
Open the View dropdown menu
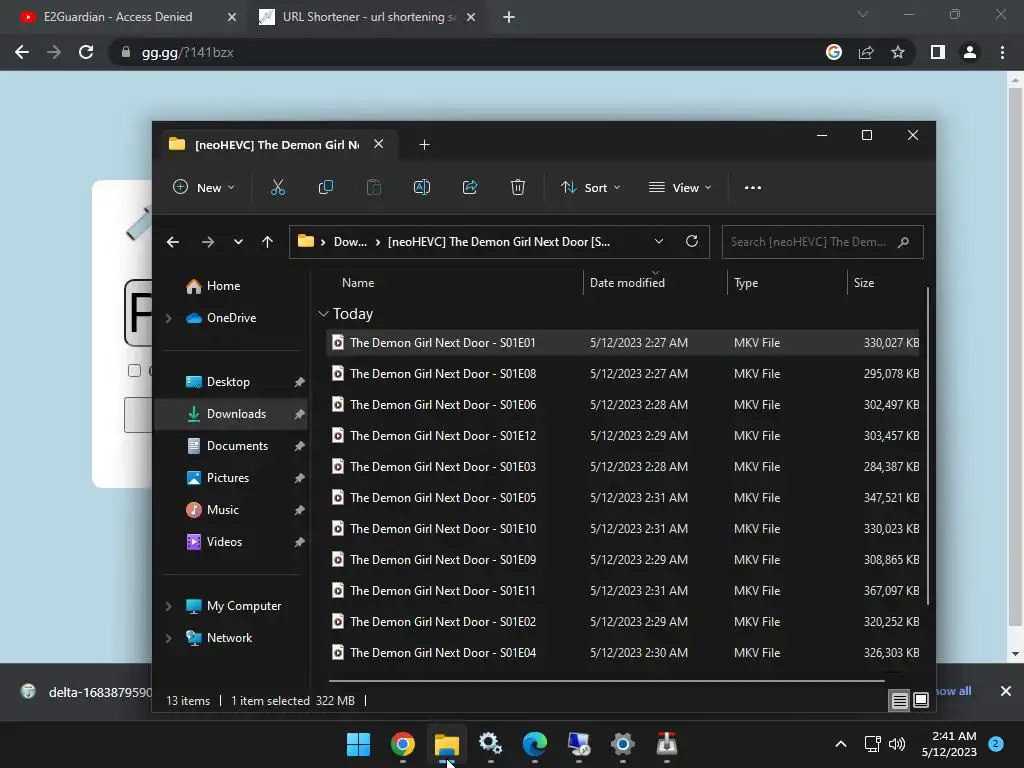click(x=680, y=187)
